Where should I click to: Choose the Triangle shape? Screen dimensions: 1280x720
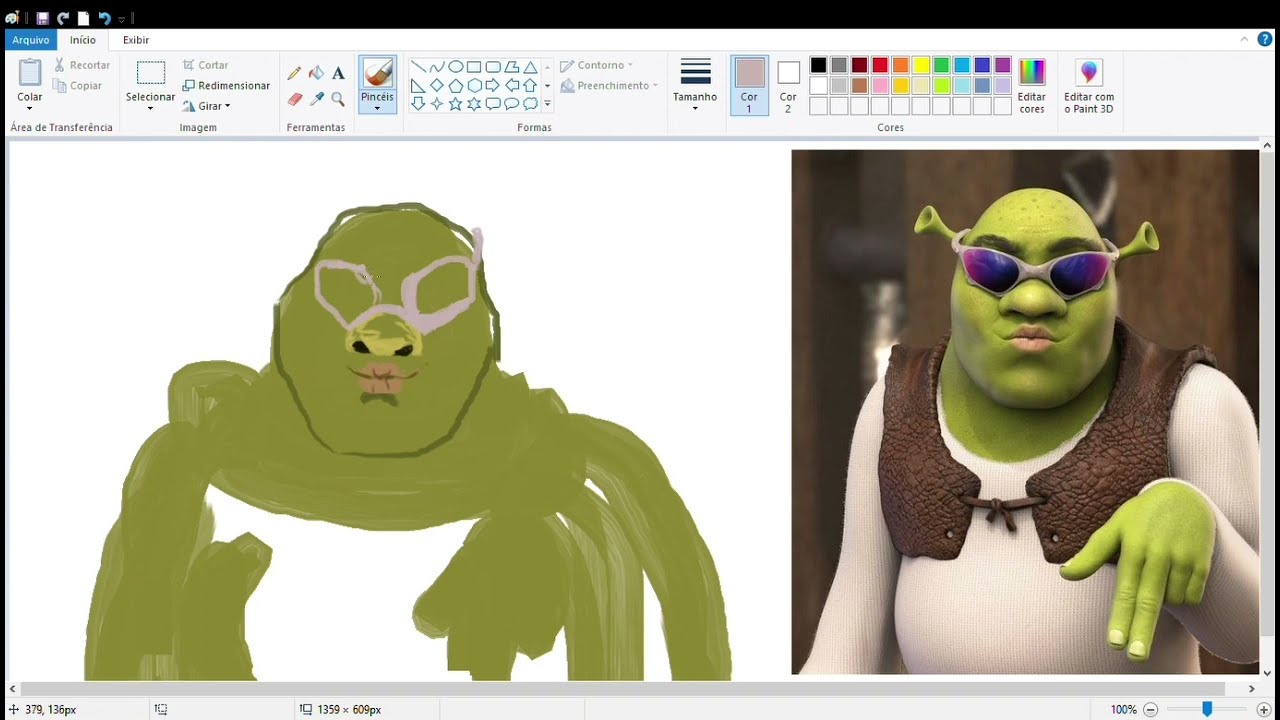pos(530,67)
